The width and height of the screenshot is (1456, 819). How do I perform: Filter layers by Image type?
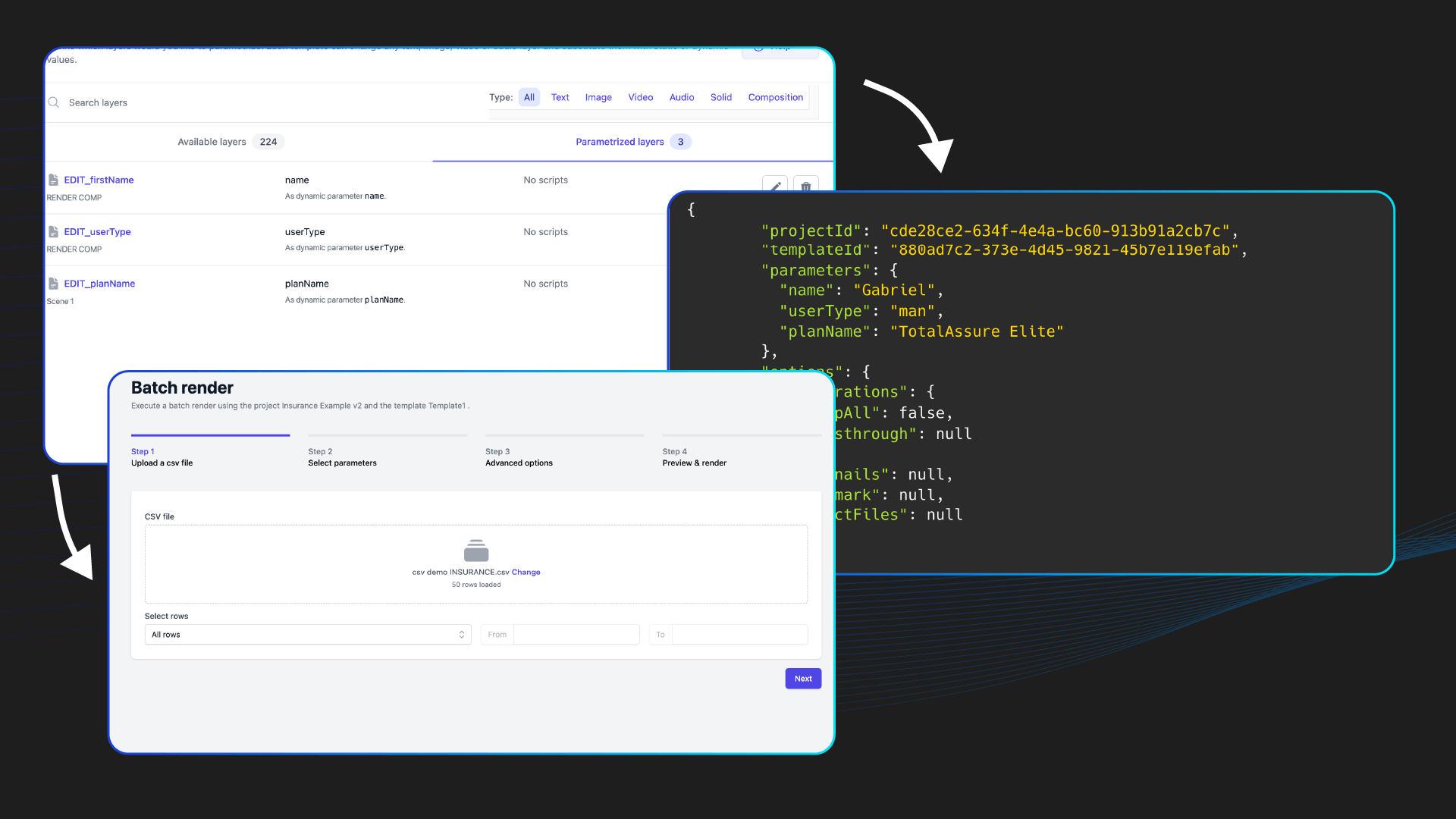coord(598,97)
